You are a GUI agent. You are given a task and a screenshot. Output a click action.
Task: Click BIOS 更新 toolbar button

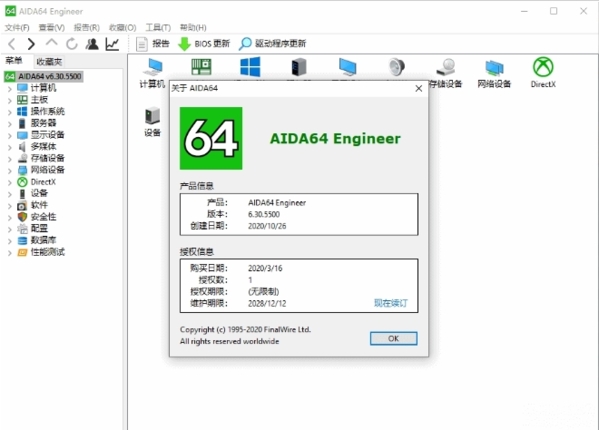coord(204,44)
